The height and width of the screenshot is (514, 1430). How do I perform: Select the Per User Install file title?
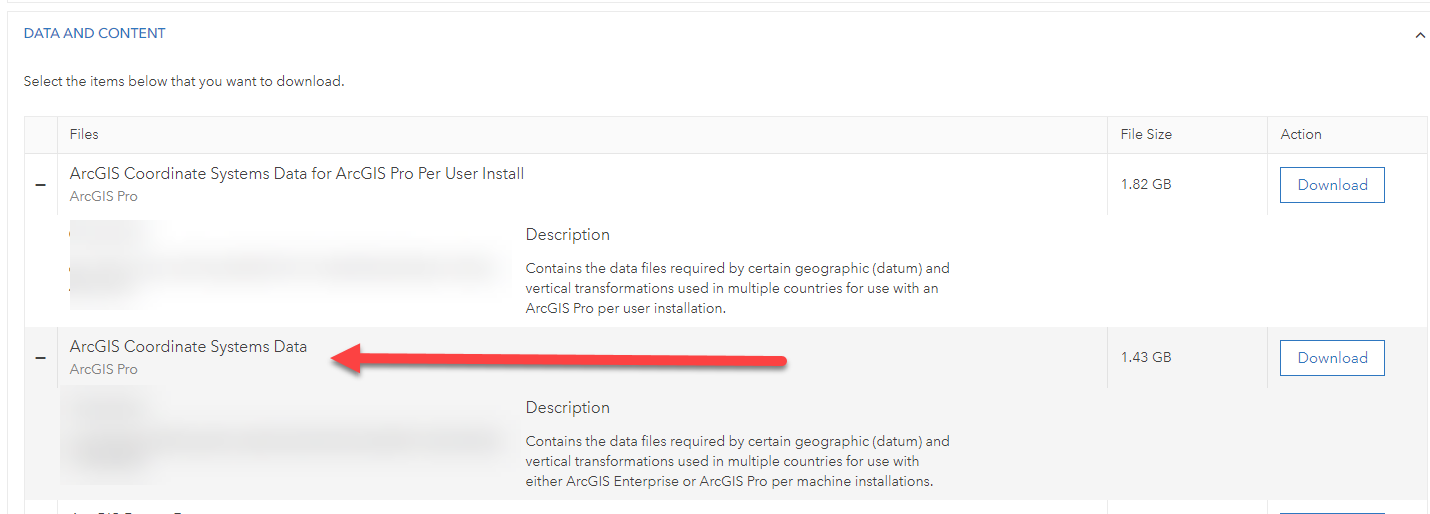tap(297, 174)
